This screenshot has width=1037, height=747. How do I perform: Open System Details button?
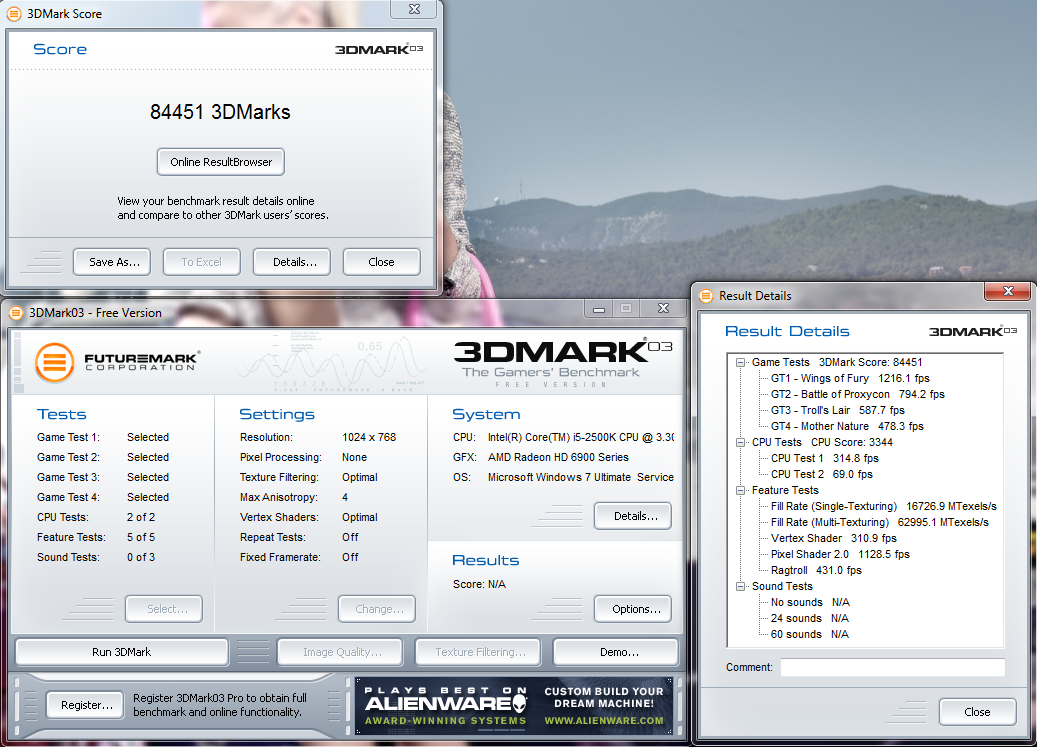633,516
